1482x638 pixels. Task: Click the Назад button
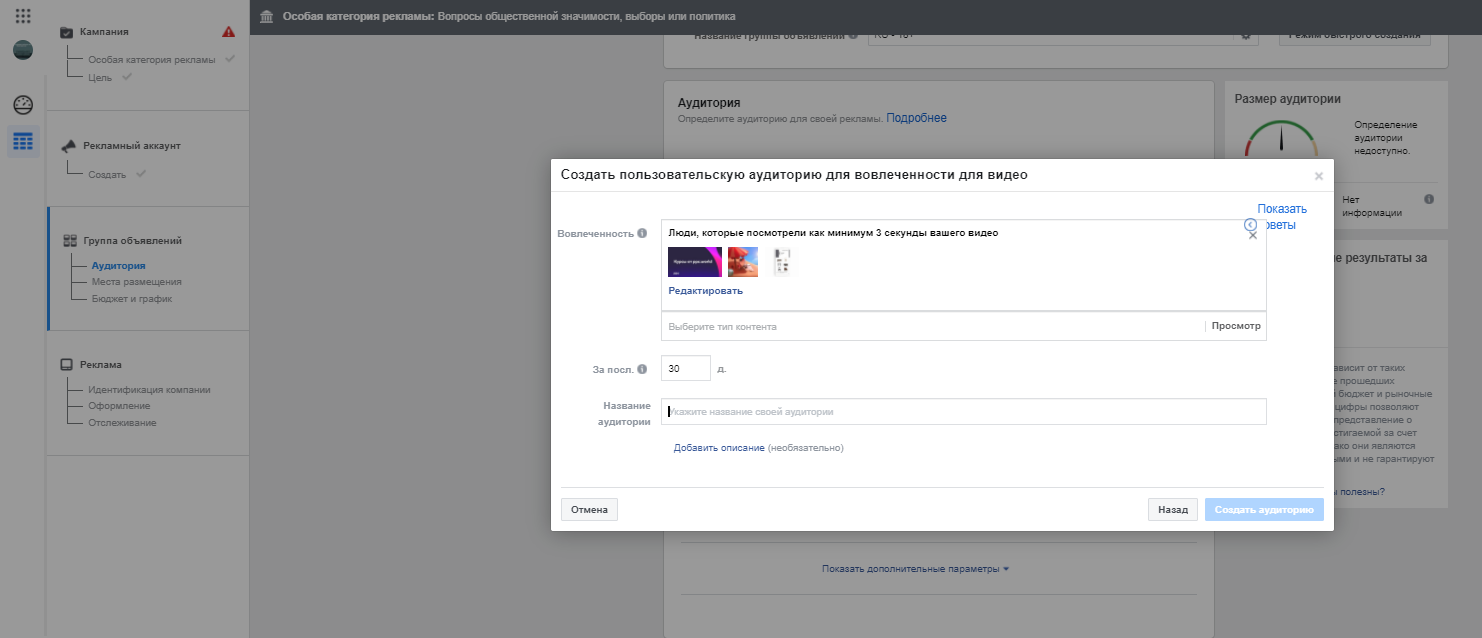(x=1172, y=510)
